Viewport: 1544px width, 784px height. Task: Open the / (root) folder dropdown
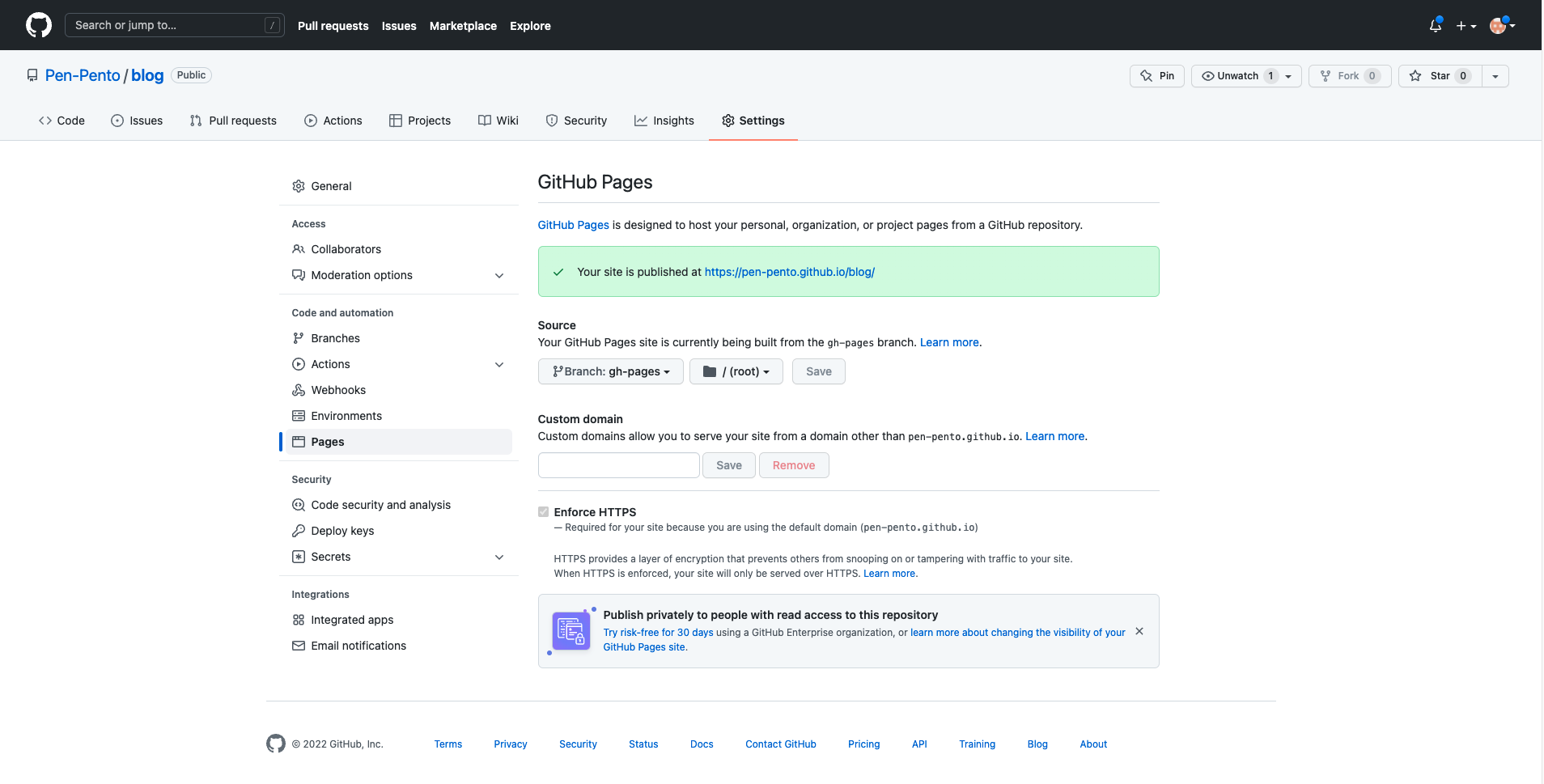pos(736,371)
